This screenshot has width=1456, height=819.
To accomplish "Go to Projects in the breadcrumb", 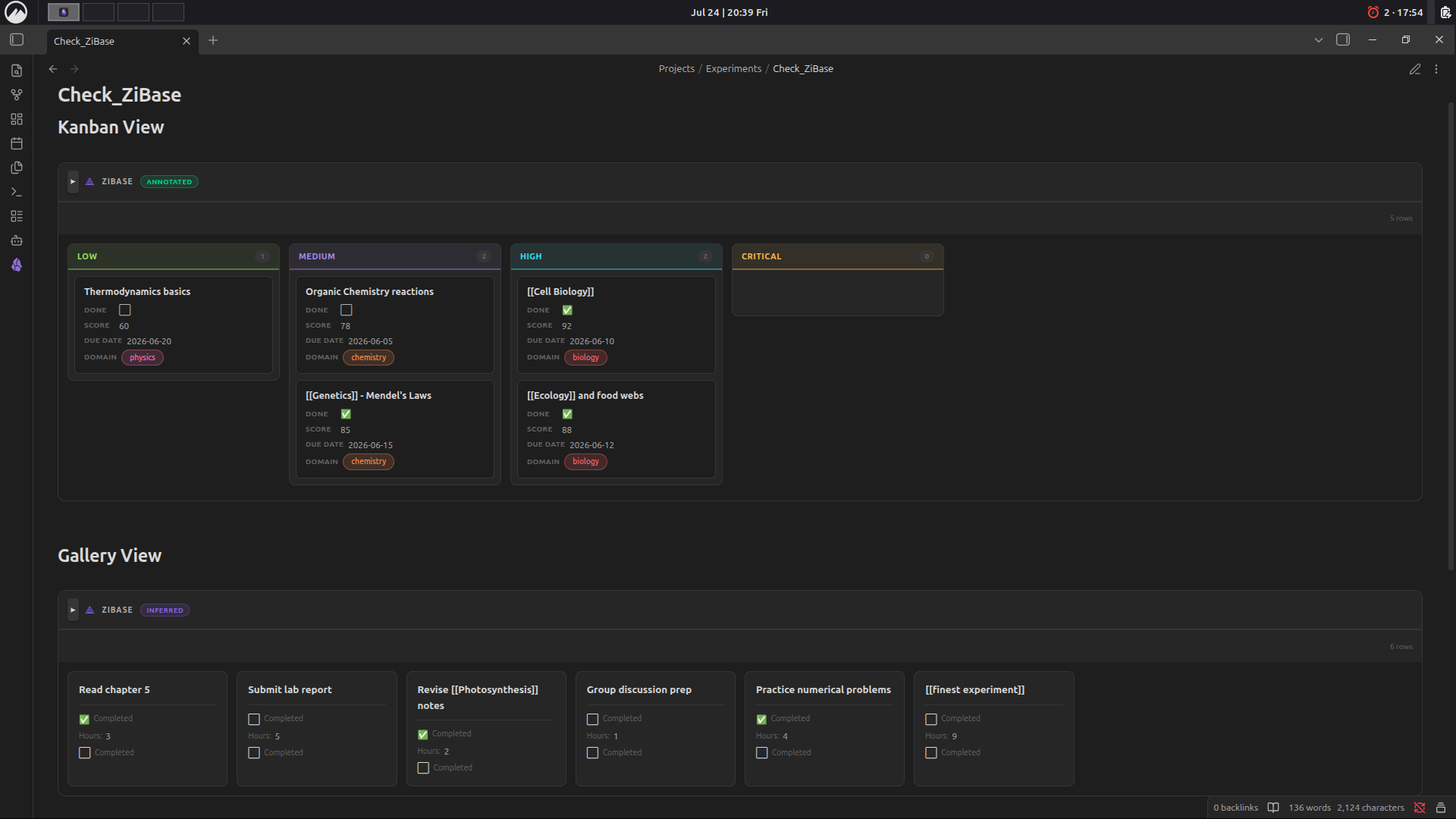I will tap(676, 69).
